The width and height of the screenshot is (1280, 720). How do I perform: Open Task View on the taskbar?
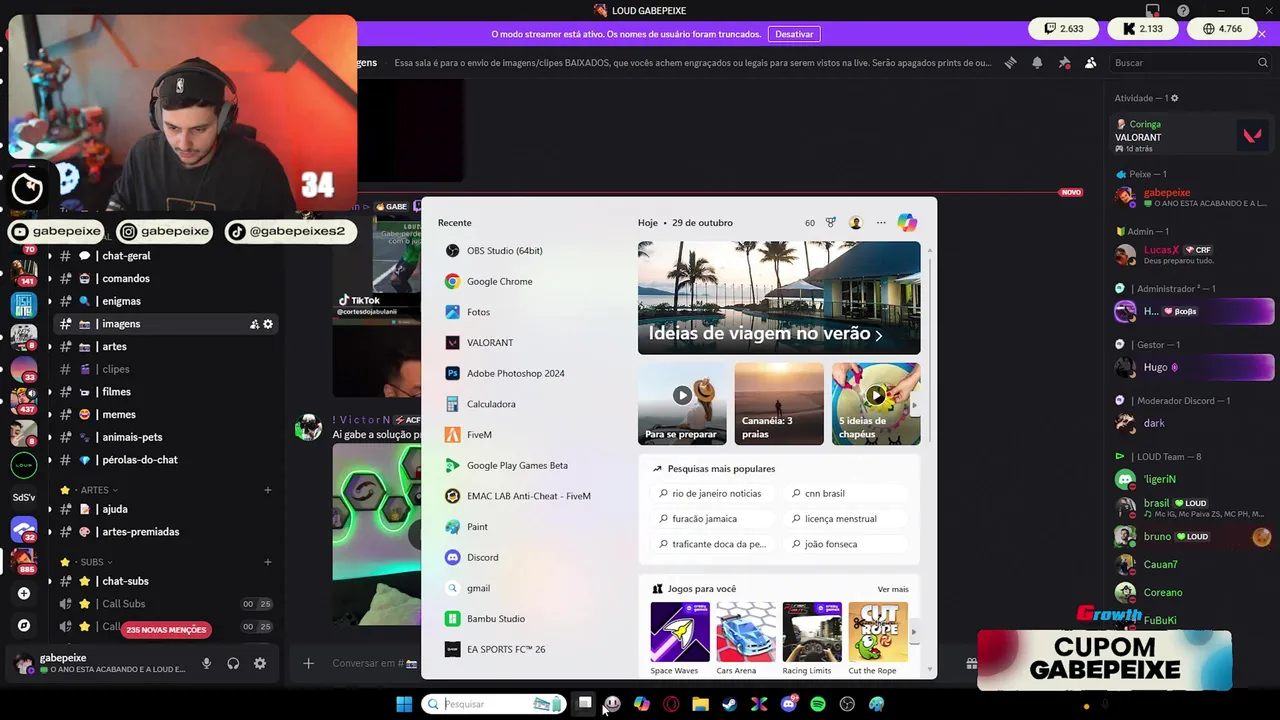pos(585,704)
